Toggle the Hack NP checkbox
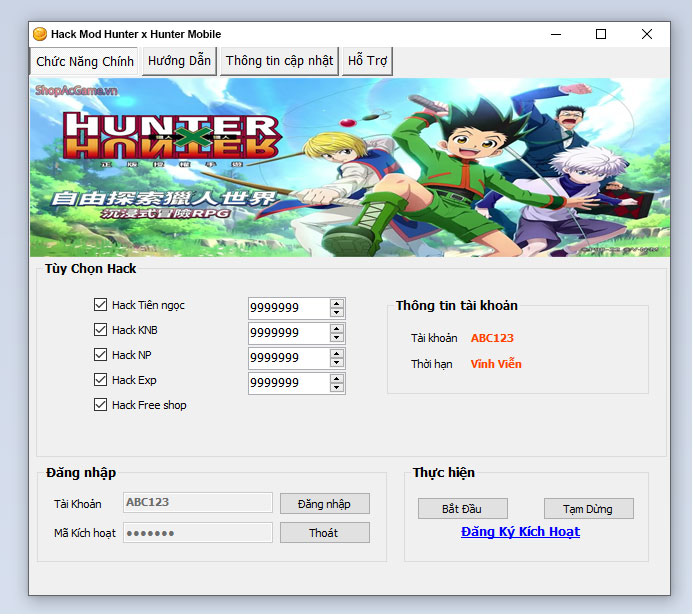The width and height of the screenshot is (693, 616). pos(100,355)
